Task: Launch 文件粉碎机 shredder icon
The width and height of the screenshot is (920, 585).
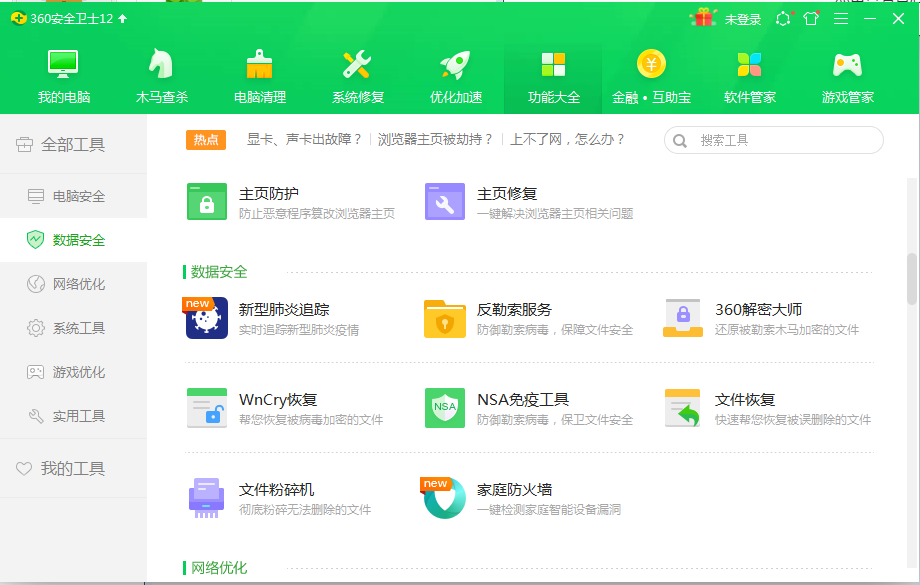Action: 206,498
